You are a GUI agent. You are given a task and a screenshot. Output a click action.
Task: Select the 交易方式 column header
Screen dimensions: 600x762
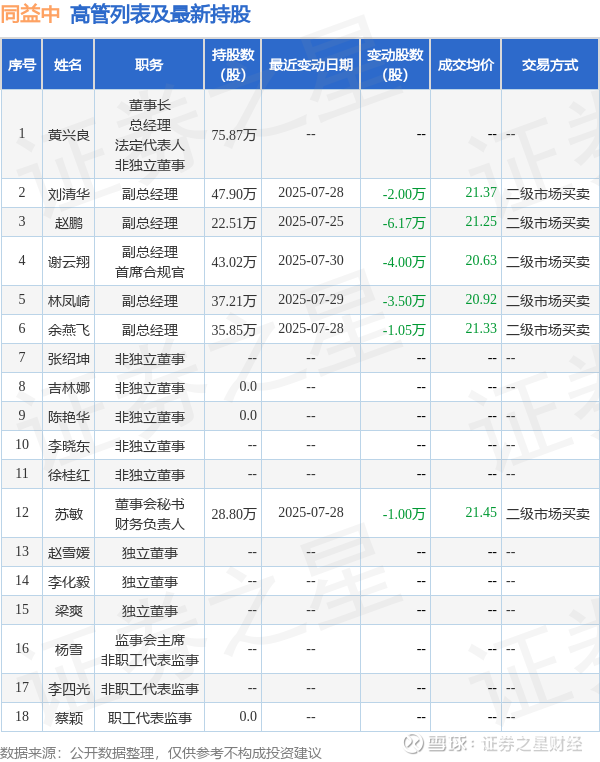(x=550, y=65)
